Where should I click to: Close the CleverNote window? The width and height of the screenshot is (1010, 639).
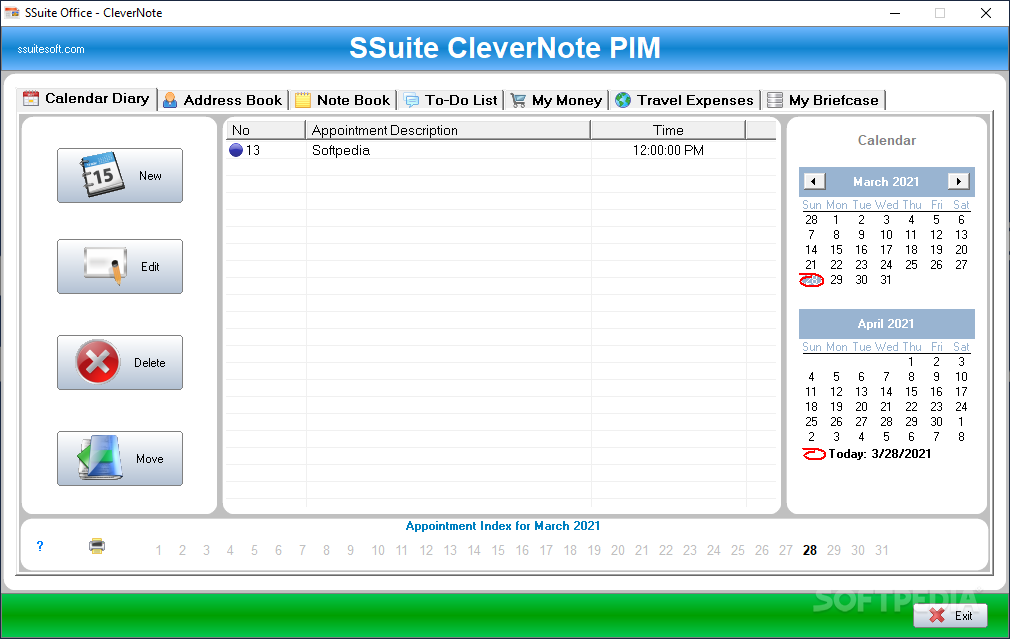(x=986, y=13)
